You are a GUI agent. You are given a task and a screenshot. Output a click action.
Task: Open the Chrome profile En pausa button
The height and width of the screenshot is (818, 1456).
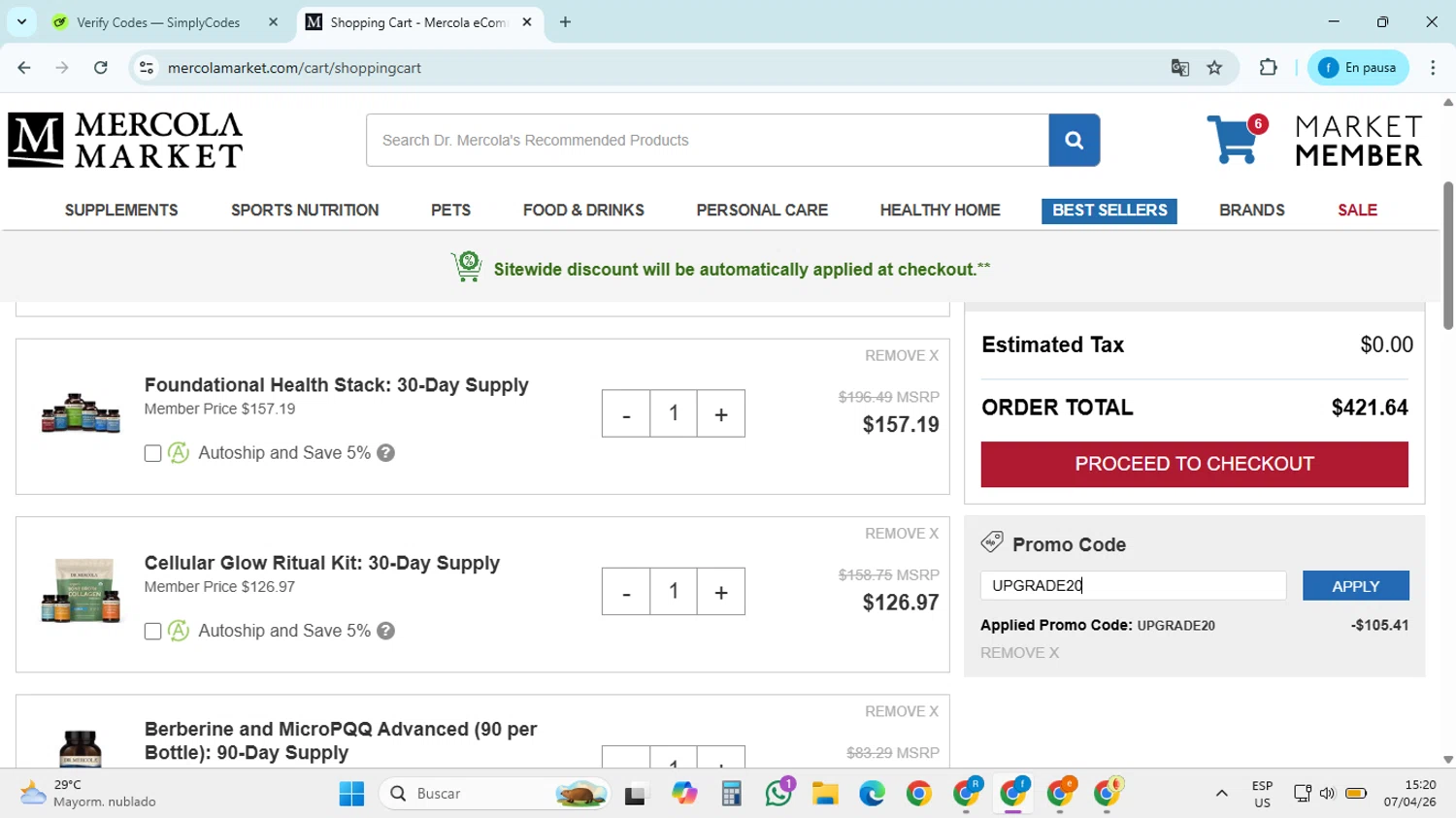pyautogui.click(x=1358, y=68)
